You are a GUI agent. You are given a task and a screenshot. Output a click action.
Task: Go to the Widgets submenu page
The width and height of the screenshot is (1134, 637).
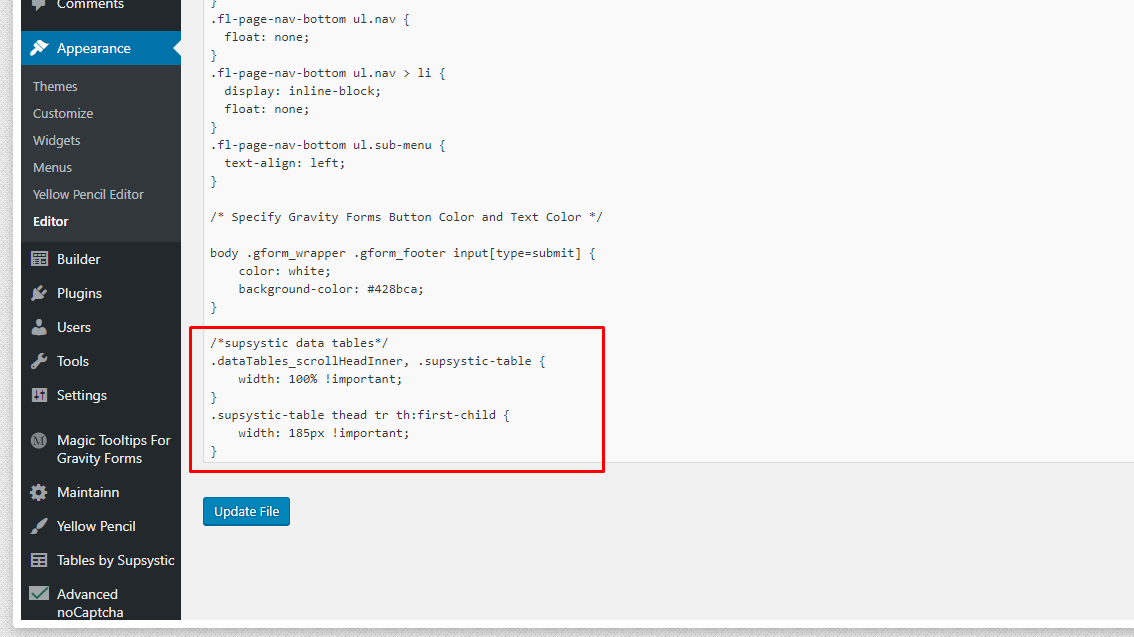point(57,141)
